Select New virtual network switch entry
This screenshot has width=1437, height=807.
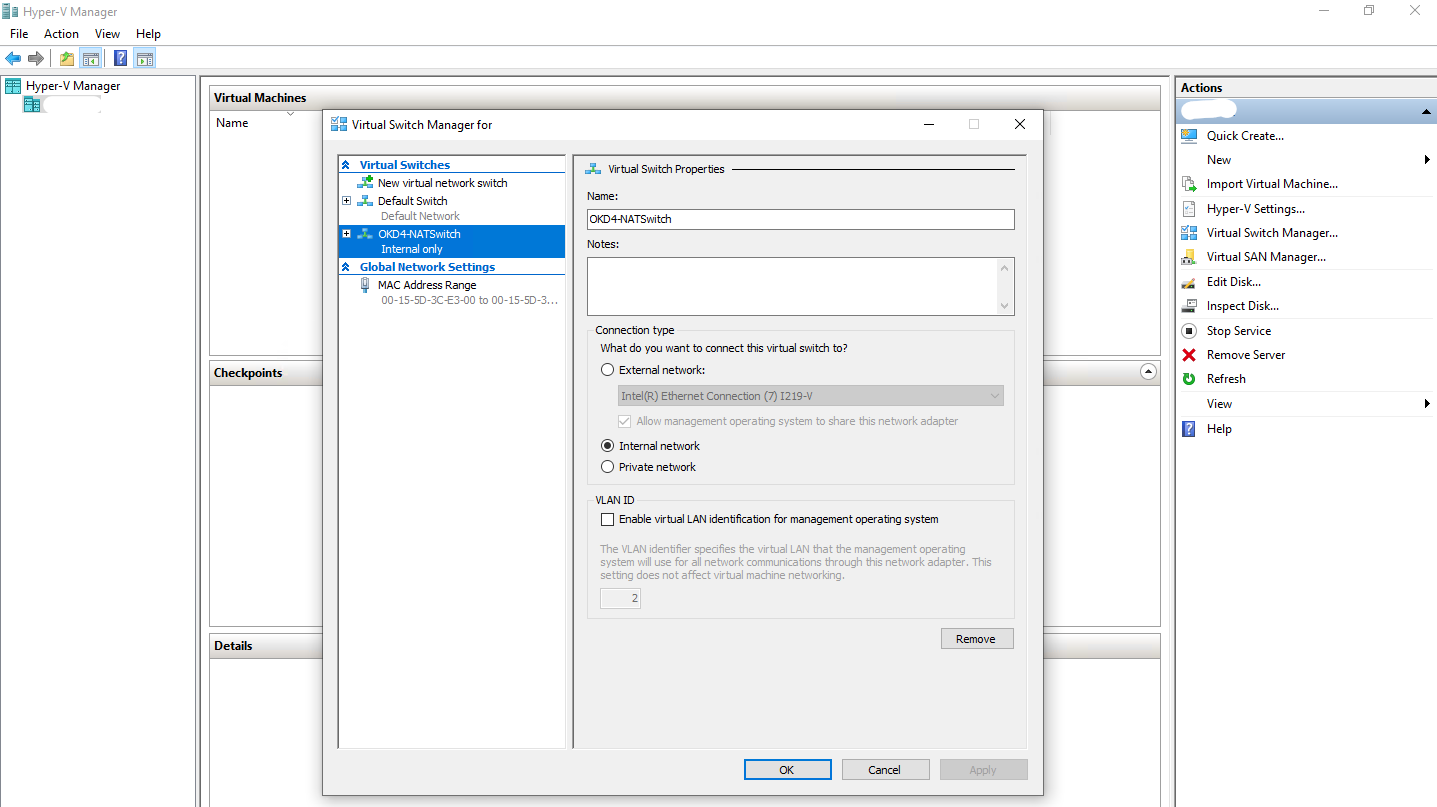coord(443,183)
